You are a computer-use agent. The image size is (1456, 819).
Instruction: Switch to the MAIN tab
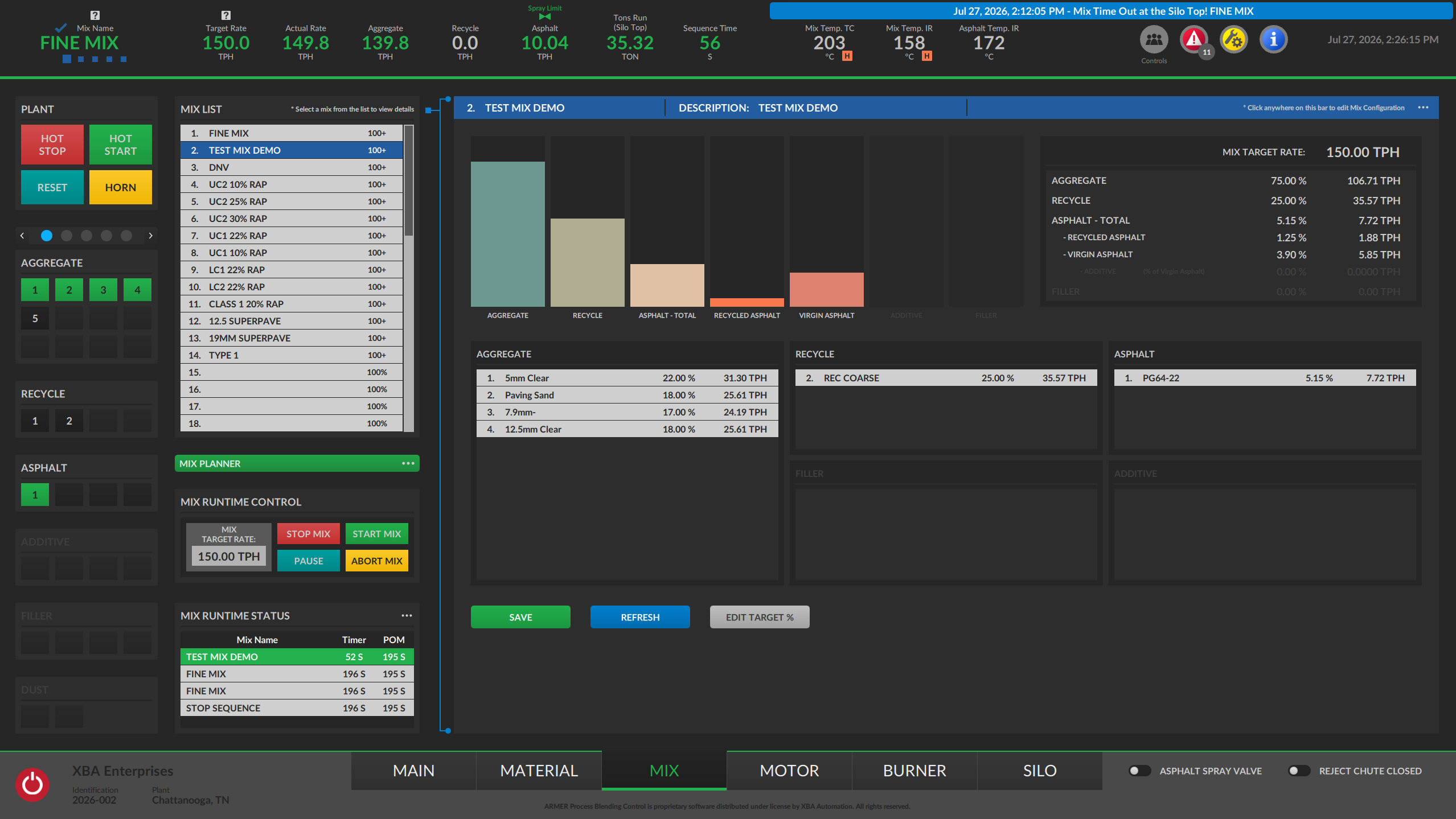pyautogui.click(x=413, y=771)
